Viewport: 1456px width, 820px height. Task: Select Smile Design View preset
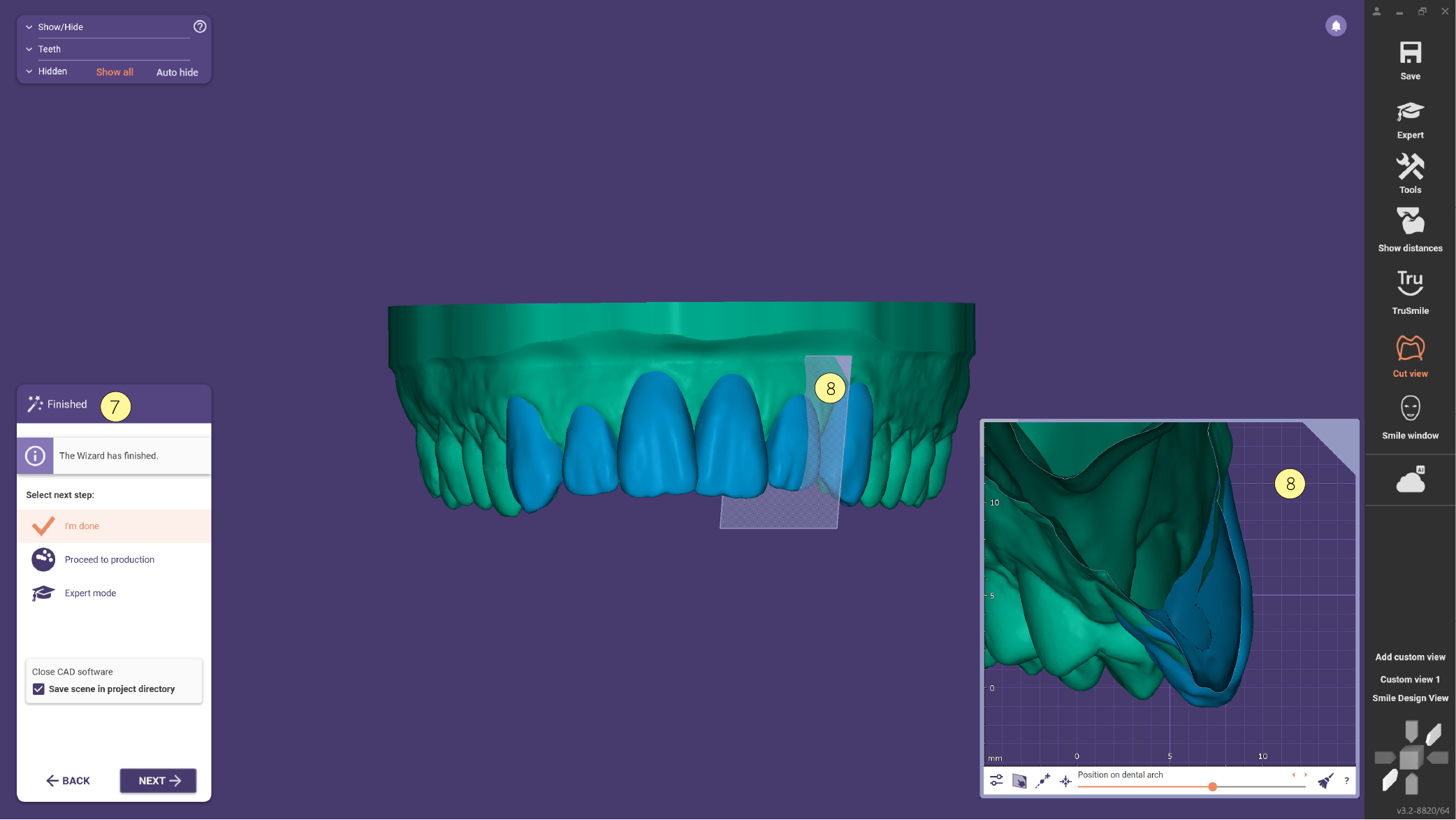point(1410,698)
